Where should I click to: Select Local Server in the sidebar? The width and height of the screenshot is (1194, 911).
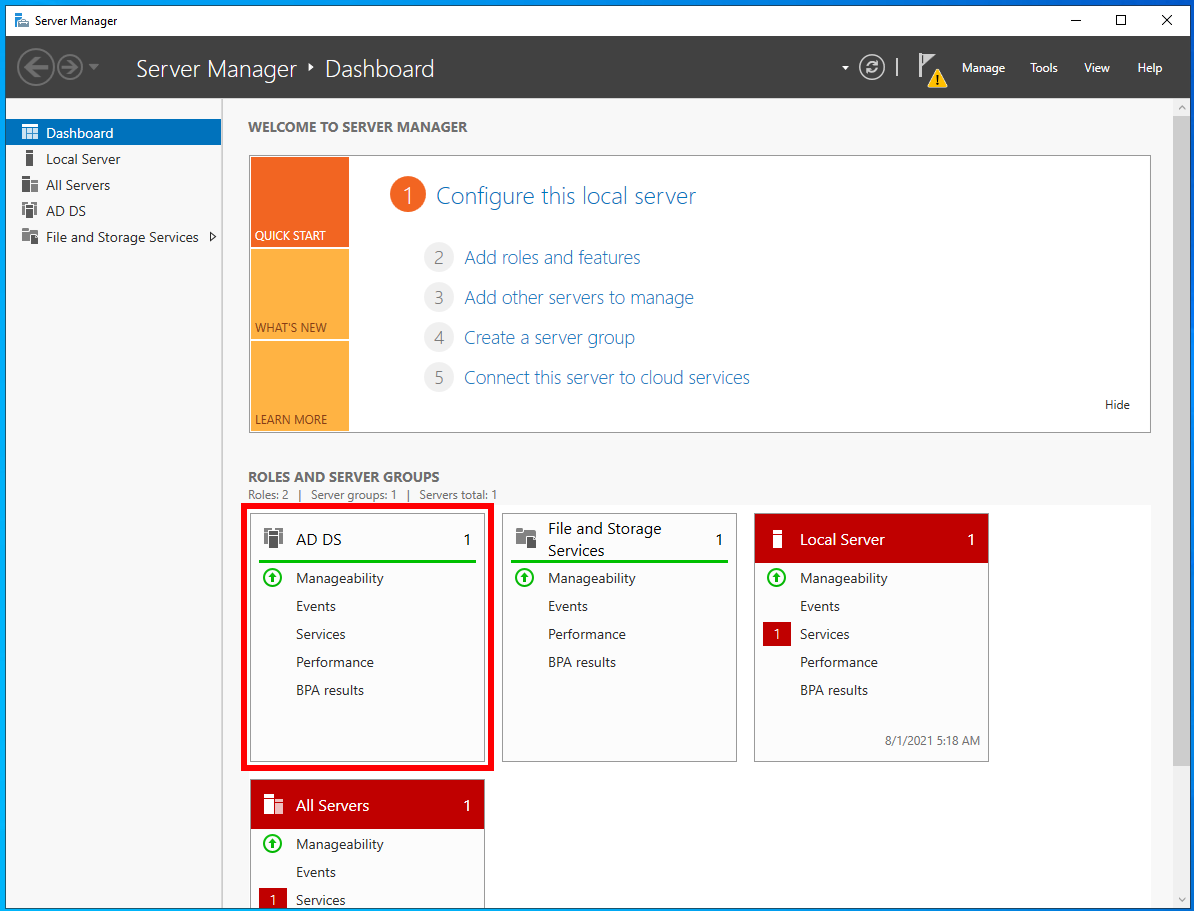(83, 159)
